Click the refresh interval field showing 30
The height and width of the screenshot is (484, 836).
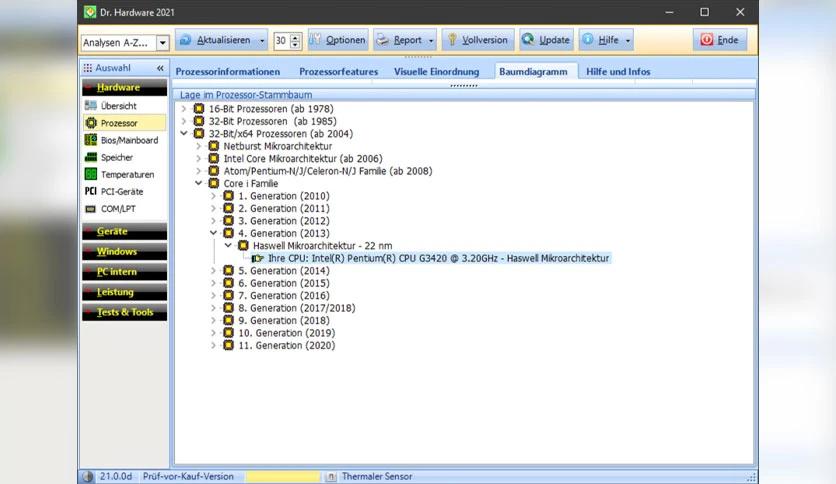[282, 41]
